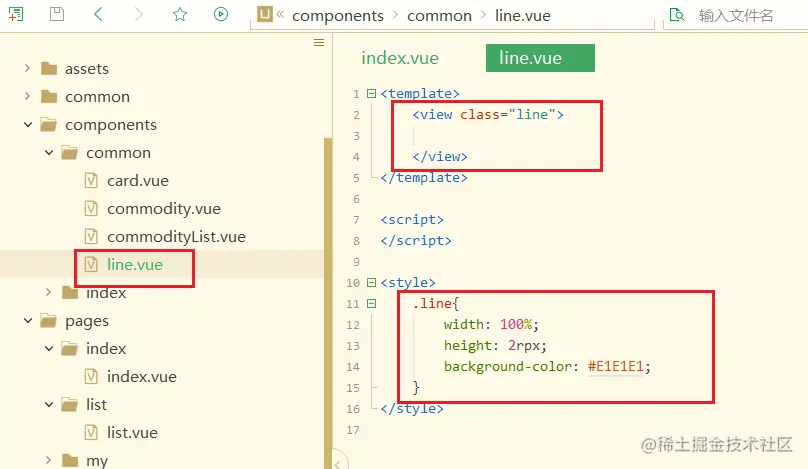
Task: Open card.vue file
Action: coord(138,181)
